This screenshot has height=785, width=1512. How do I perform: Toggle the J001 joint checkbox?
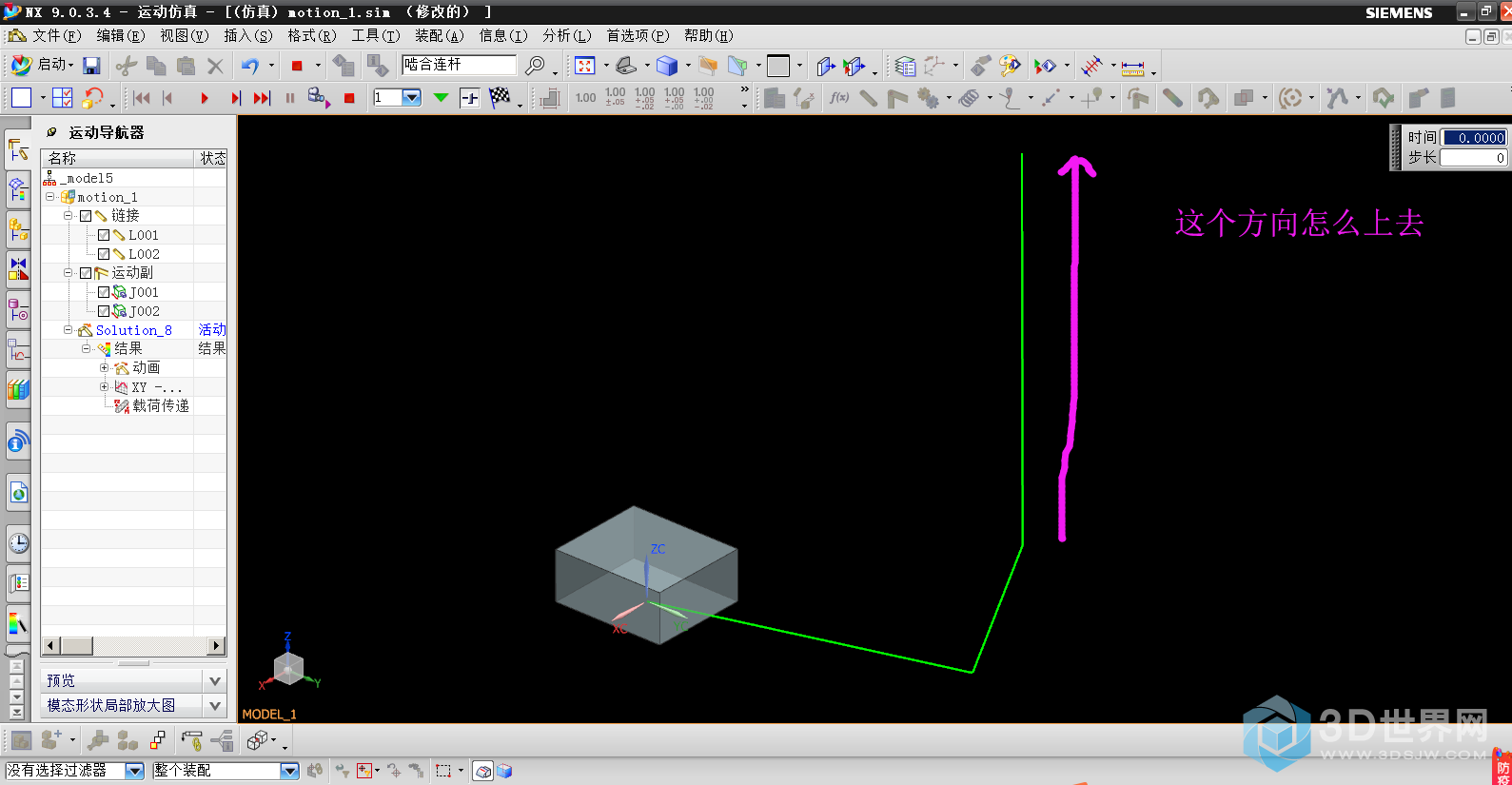point(104,292)
